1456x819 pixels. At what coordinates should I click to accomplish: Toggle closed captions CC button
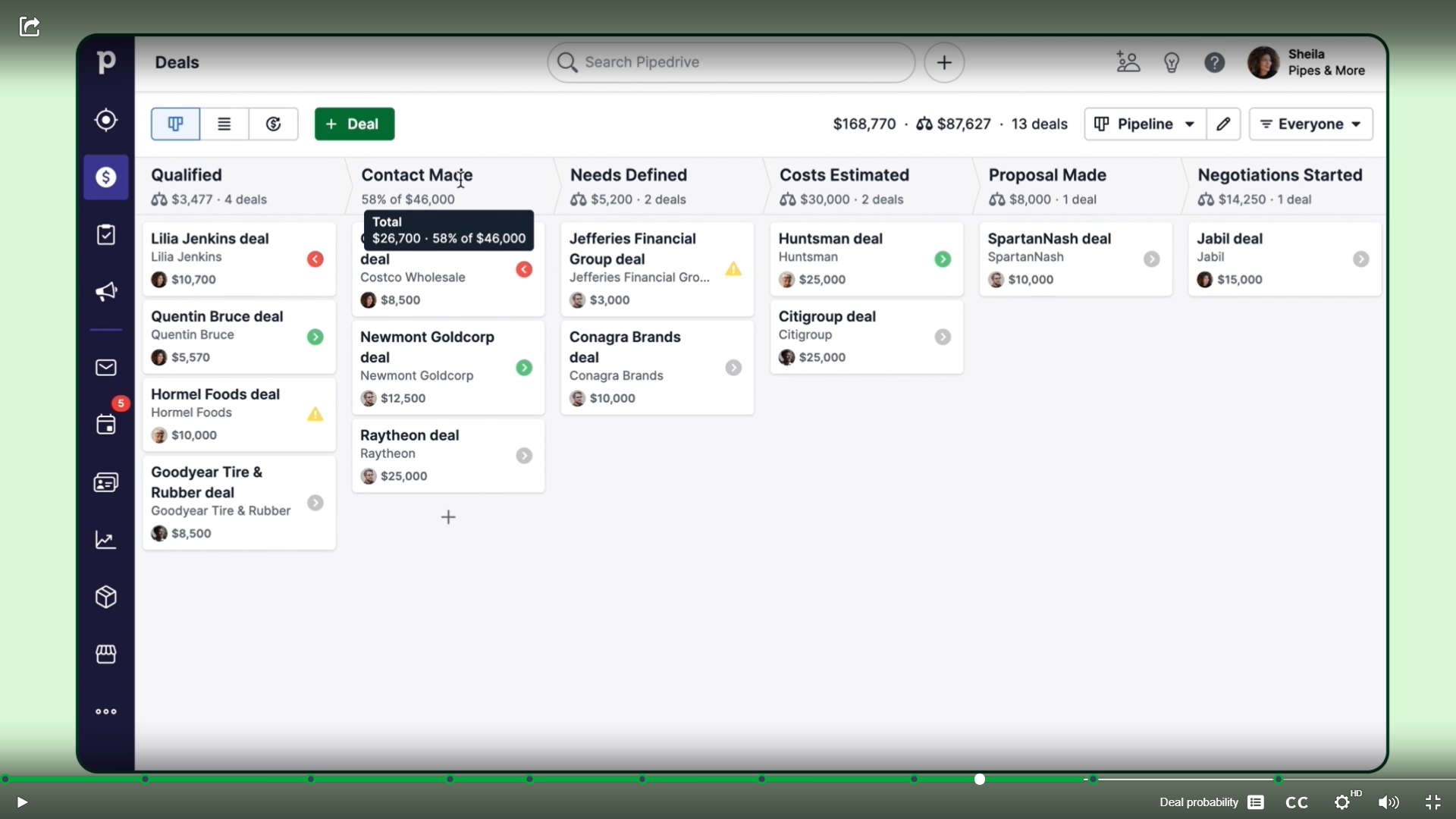tap(1297, 802)
